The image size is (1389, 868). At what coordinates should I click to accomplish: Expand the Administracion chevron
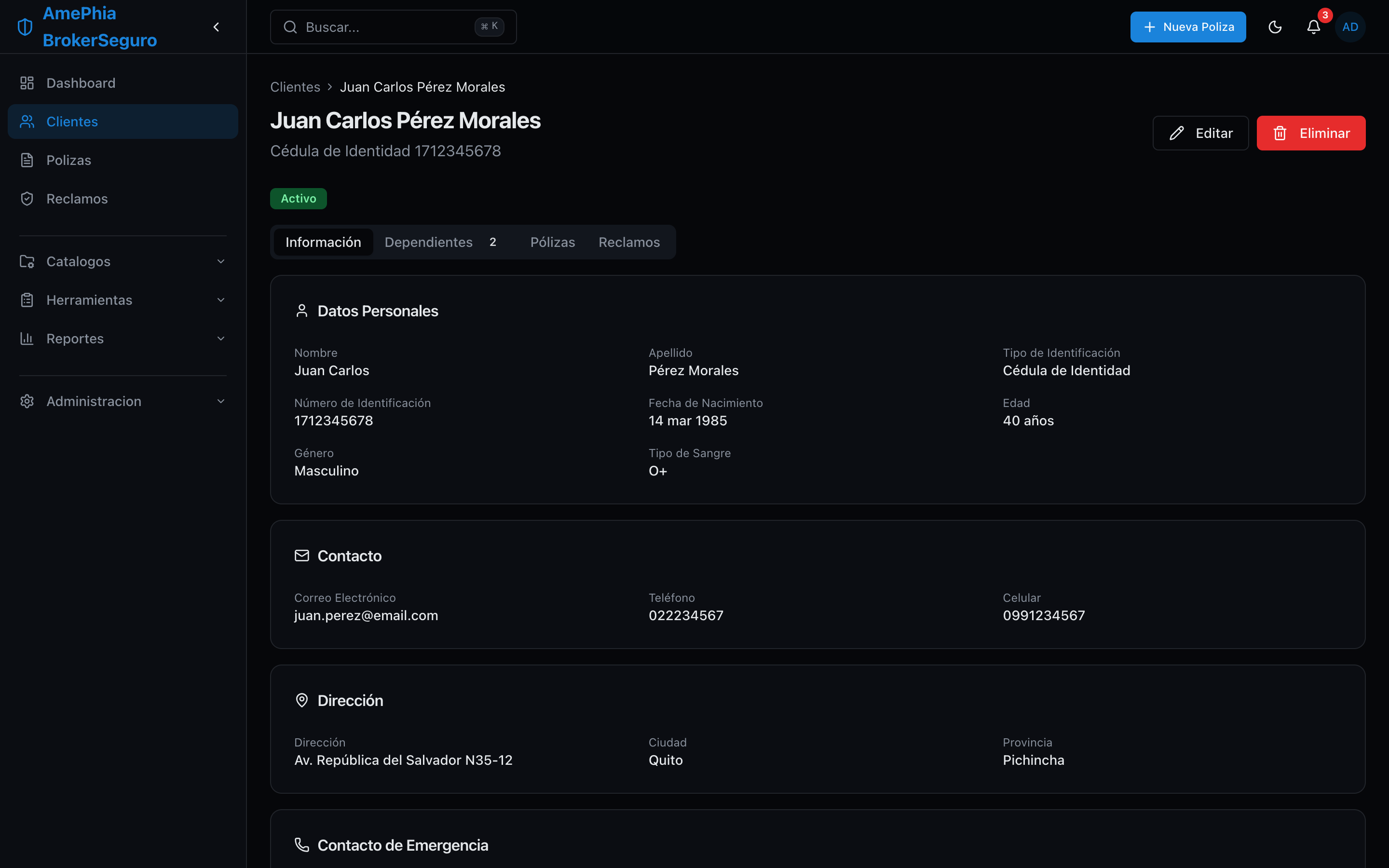(221, 401)
